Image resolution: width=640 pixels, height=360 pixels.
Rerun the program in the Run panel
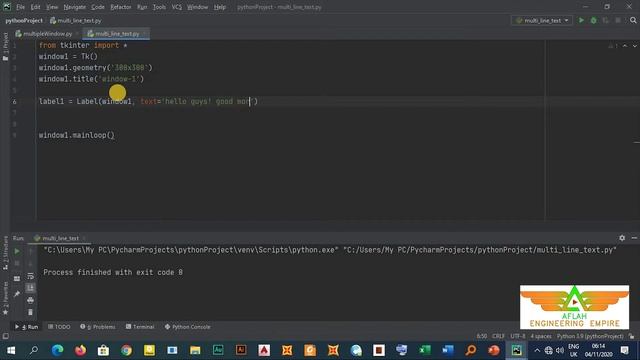pos(17,252)
